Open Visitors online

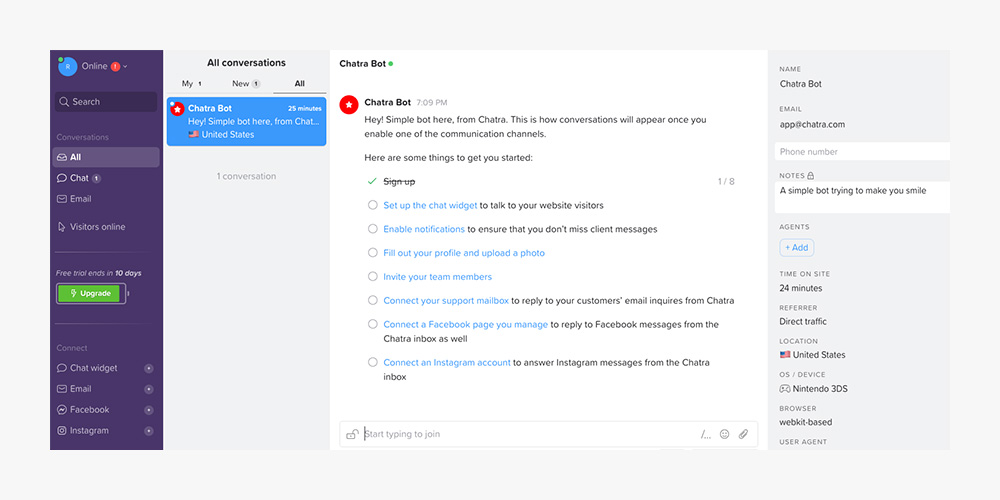click(x=91, y=226)
